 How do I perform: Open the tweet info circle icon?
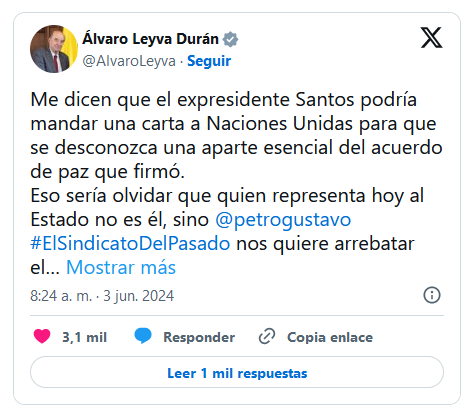coord(432,295)
